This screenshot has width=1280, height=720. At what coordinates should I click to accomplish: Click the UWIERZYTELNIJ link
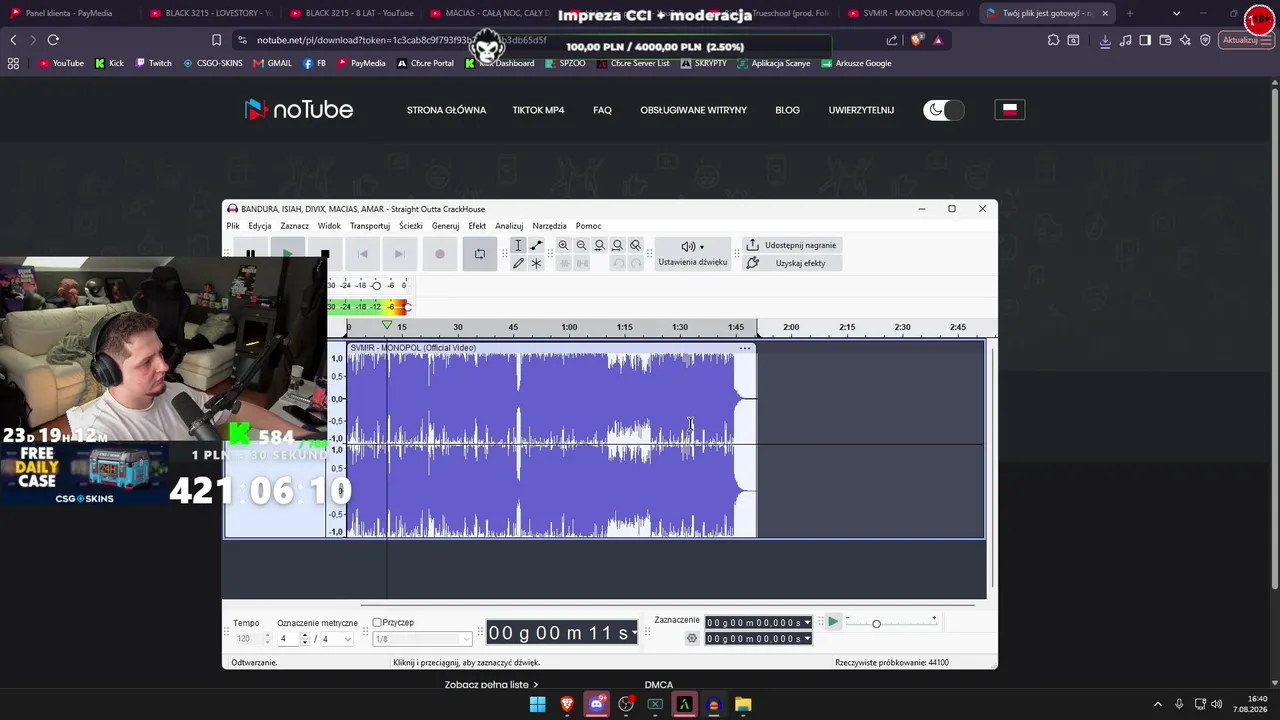[x=861, y=110]
